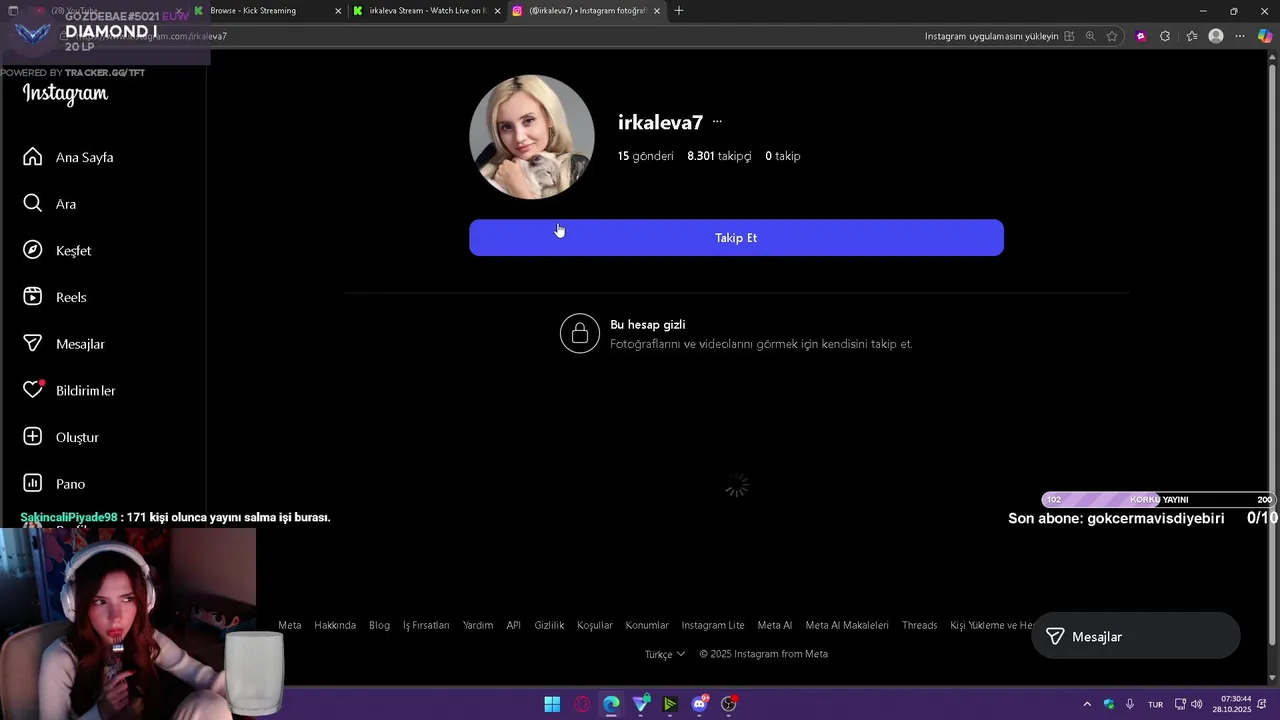Open the Yardım footer link
Viewport: 1280px width, 720px height.
tap(478, 625)
